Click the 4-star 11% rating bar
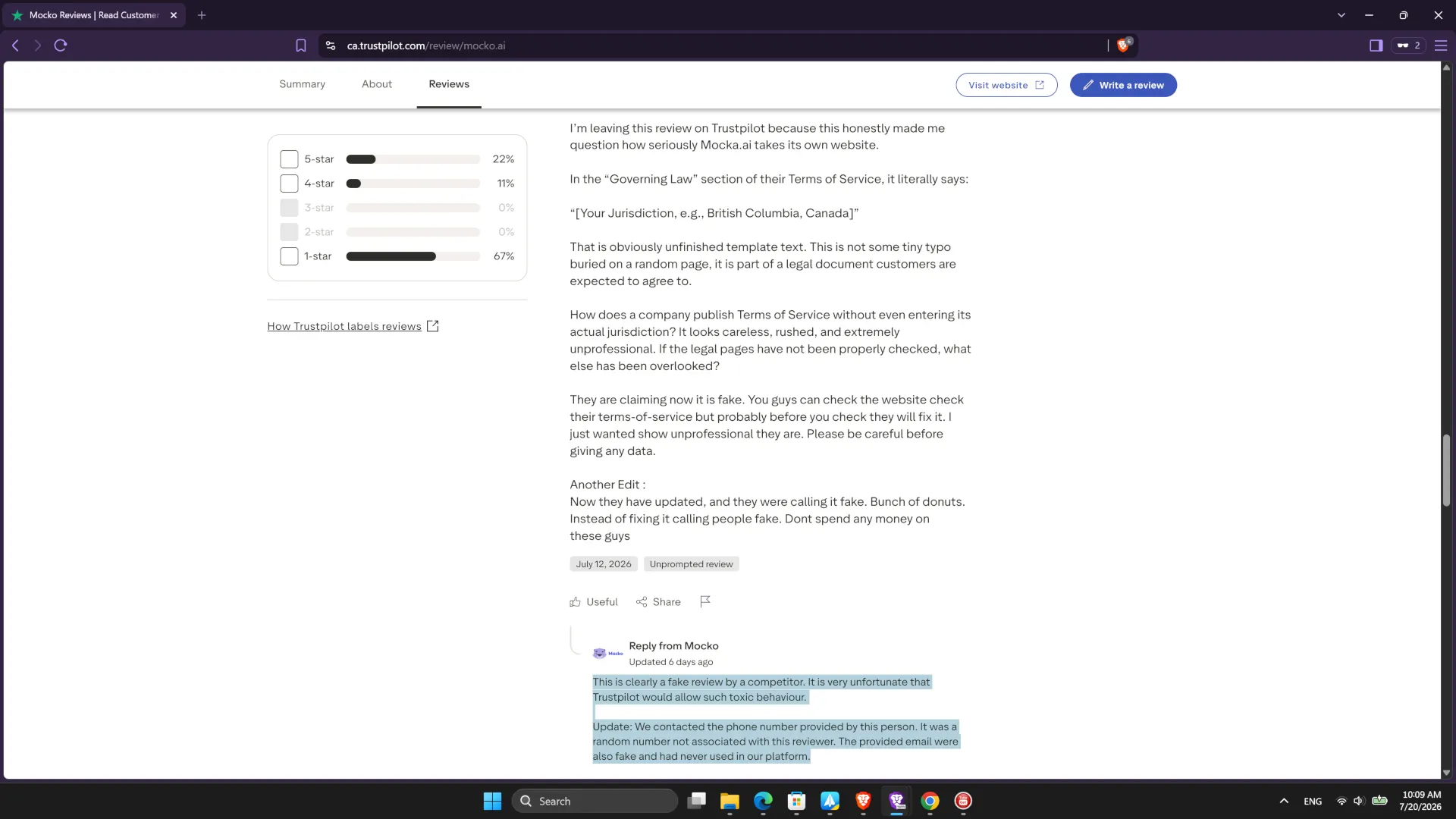Viewport: 1456px width, 819px height. (x=413, y=184)
